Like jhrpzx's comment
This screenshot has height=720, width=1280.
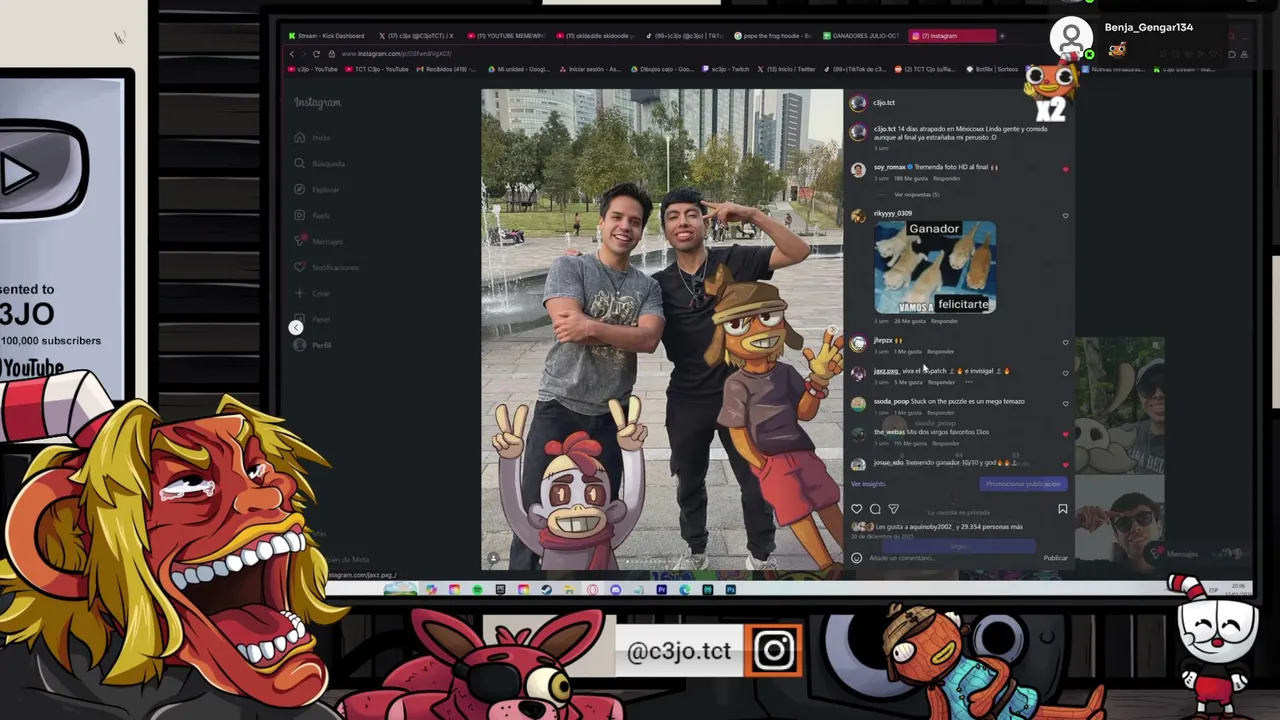(1065, 342)
